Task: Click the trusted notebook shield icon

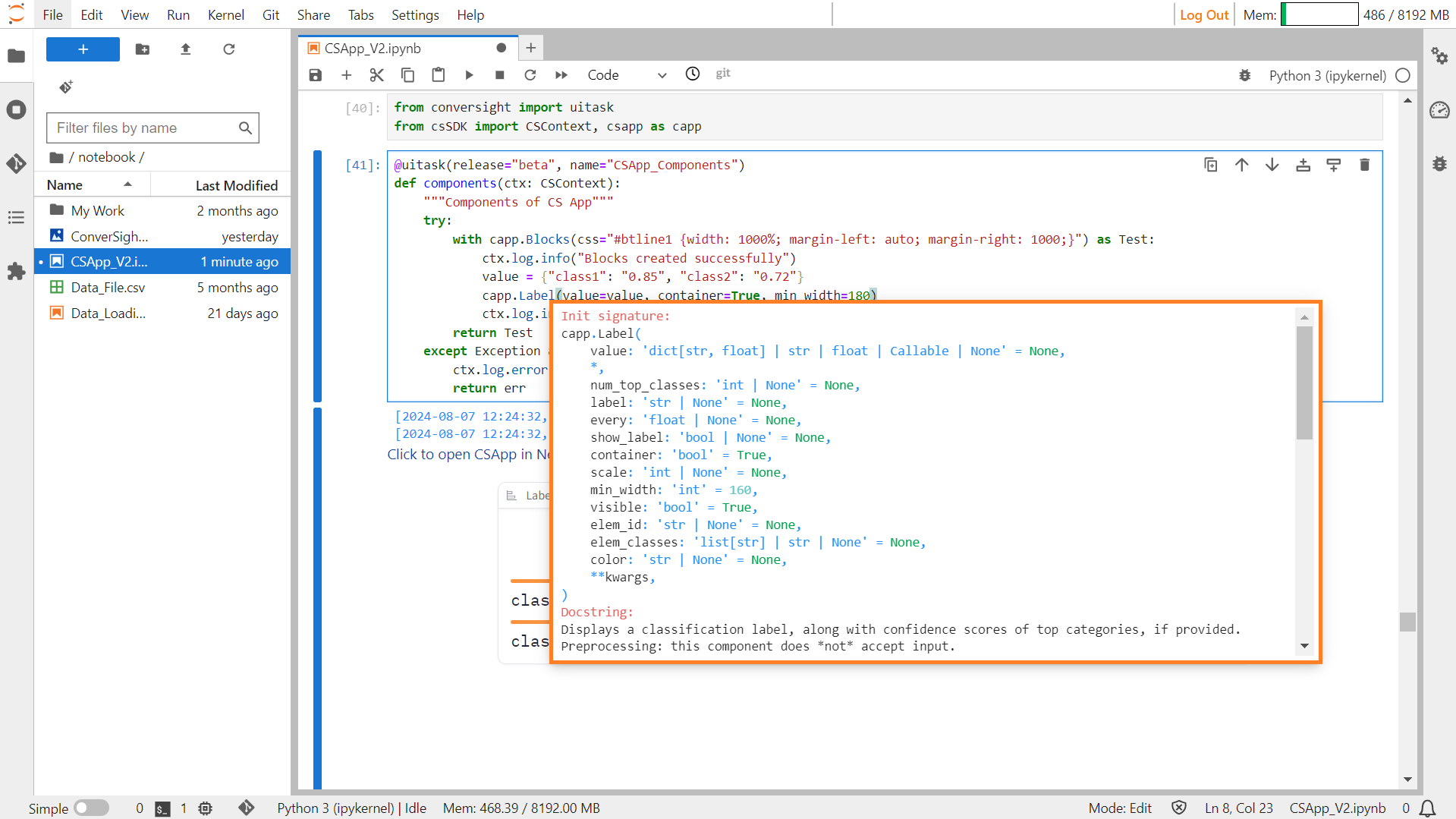Action: tap(1179, 808)
